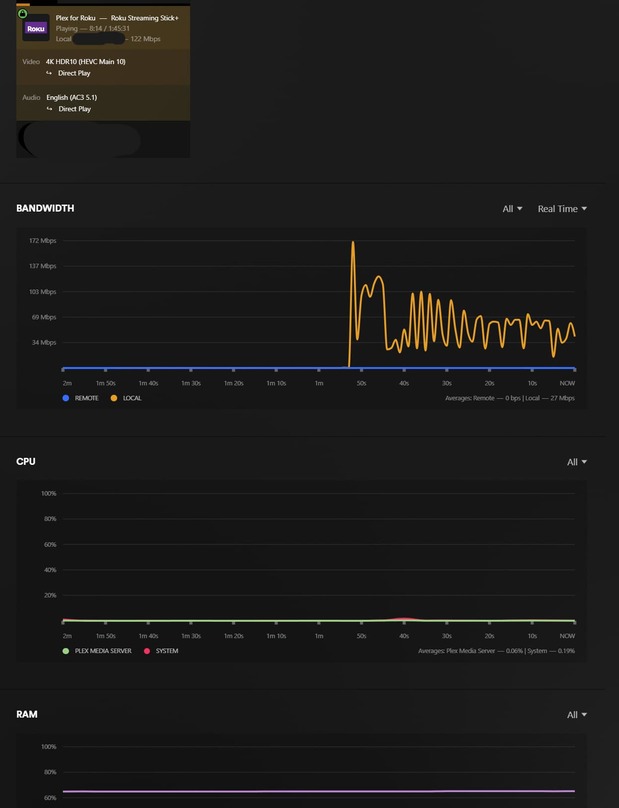Open the Bandwidth All filter dropdown
The width and height of the screenshot is (619, 808).
pos(512,209)
